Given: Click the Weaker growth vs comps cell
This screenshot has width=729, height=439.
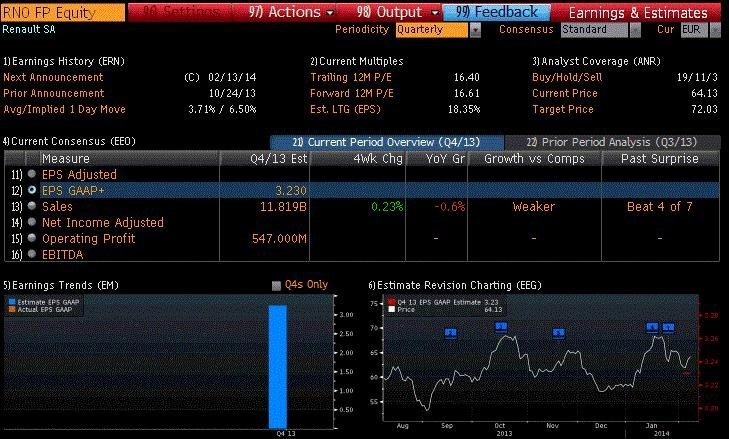Looking at the screenshot, I should [x=534, y=206].
